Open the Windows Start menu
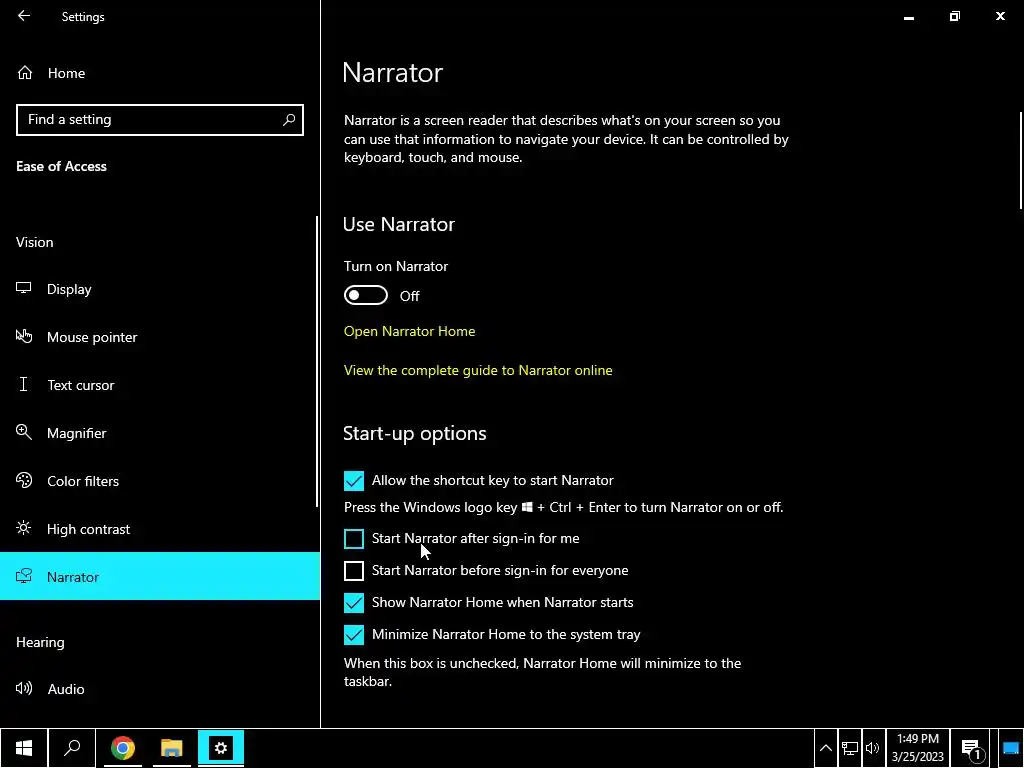This screenshot has height=768, width=1024. coord(24,748)
